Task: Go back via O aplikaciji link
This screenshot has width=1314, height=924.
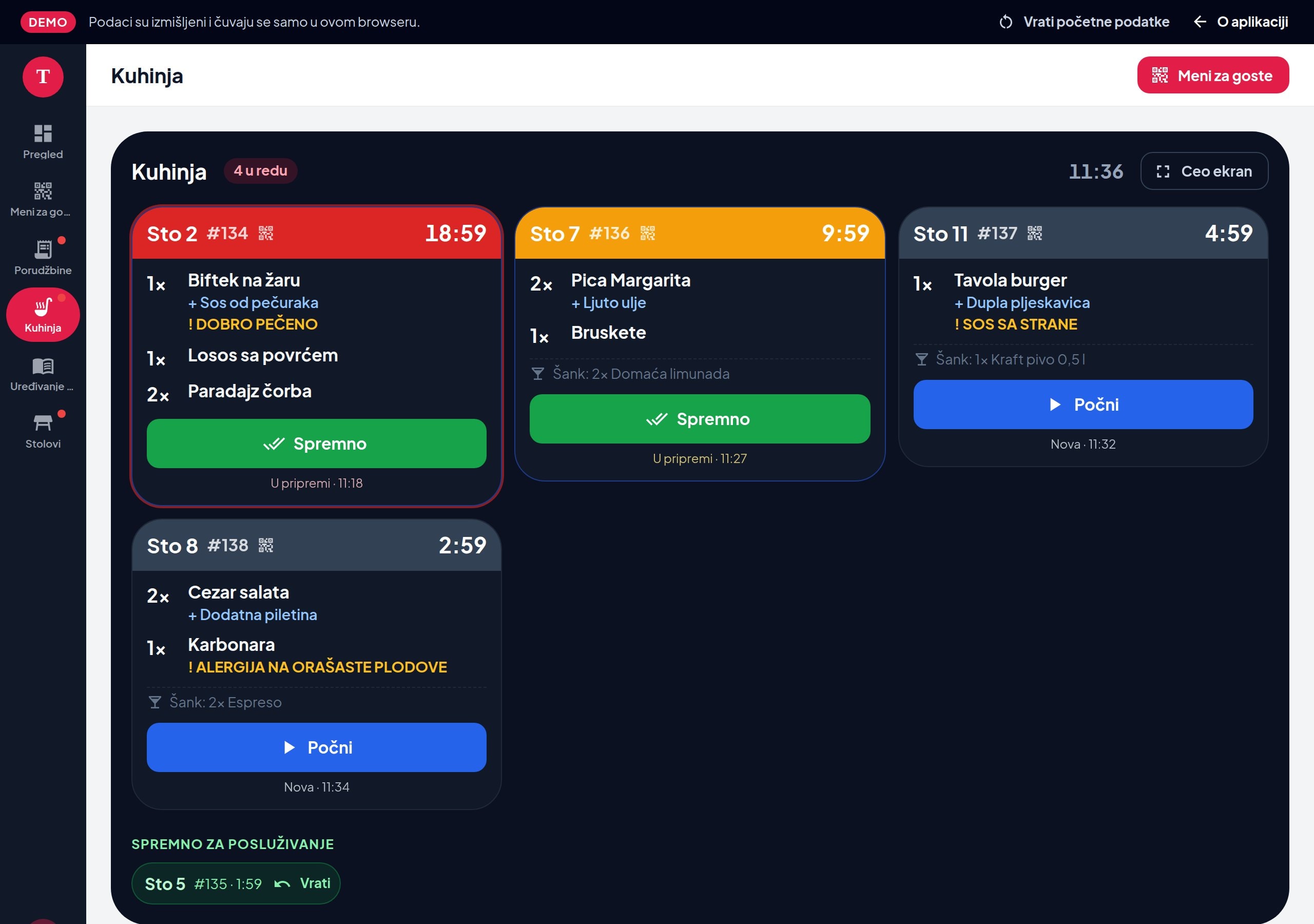Action: click(x=1241, y=22)
